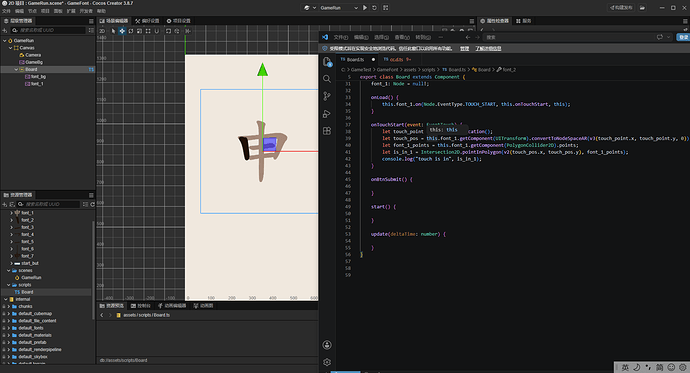The height and width of the screenshot is (373, 690).
Task: Expand the font_4 asset
Action: (11, 234)
